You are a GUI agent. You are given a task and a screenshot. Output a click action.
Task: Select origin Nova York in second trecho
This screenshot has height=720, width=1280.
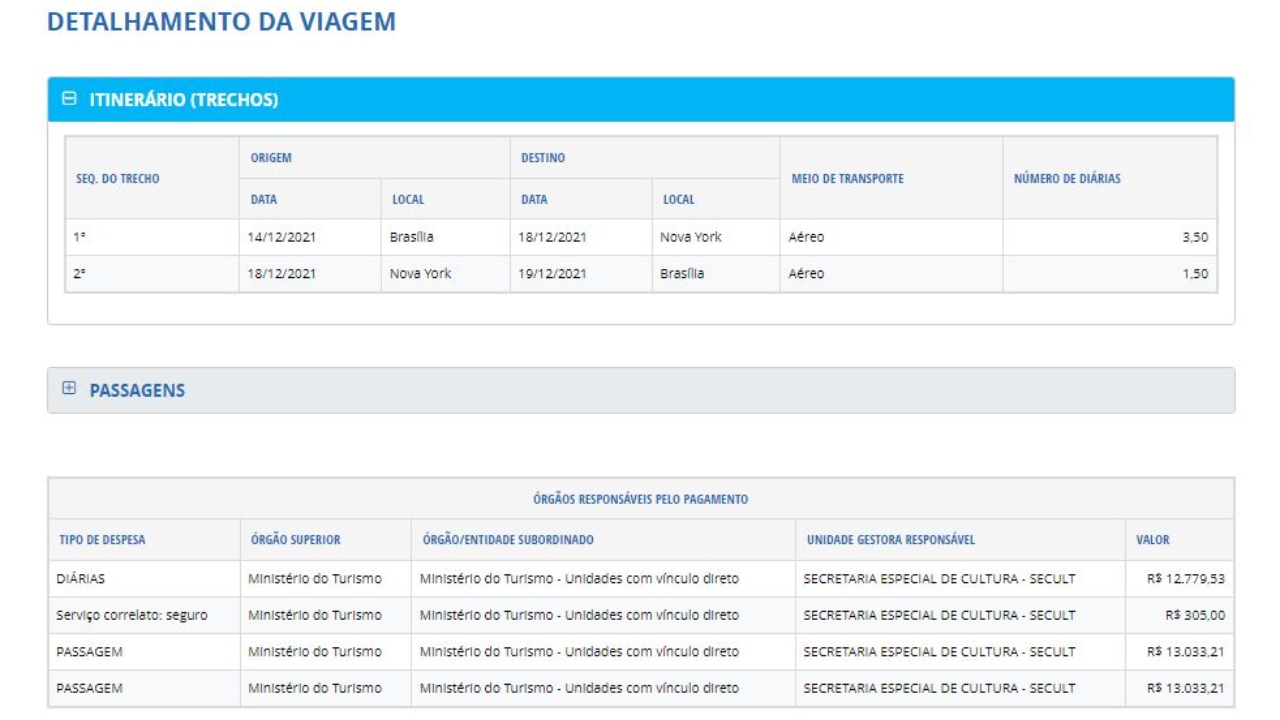point(421,274)
